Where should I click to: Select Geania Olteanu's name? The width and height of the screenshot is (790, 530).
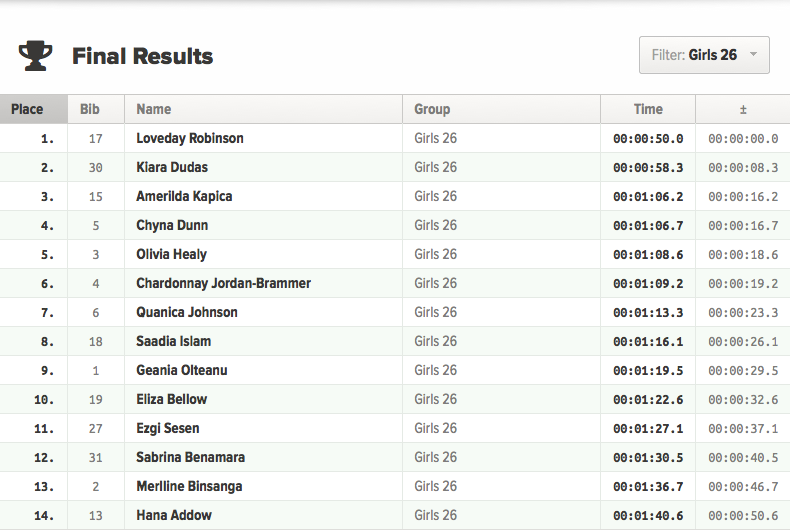point(182,370)
